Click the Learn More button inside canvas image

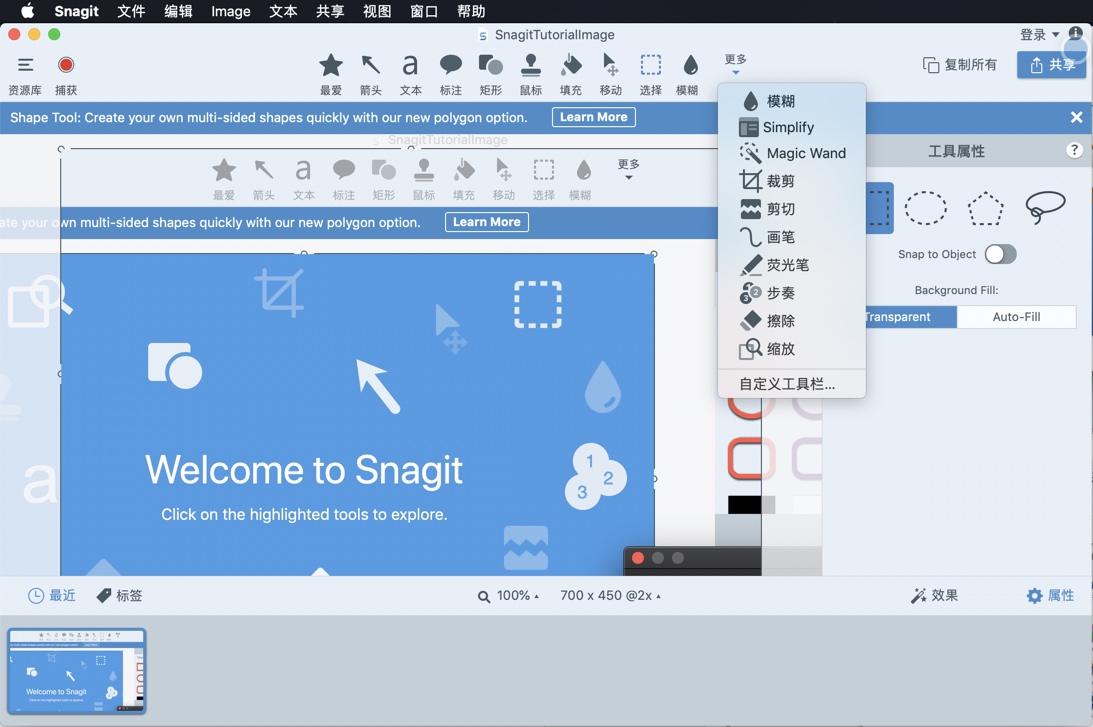487,222
